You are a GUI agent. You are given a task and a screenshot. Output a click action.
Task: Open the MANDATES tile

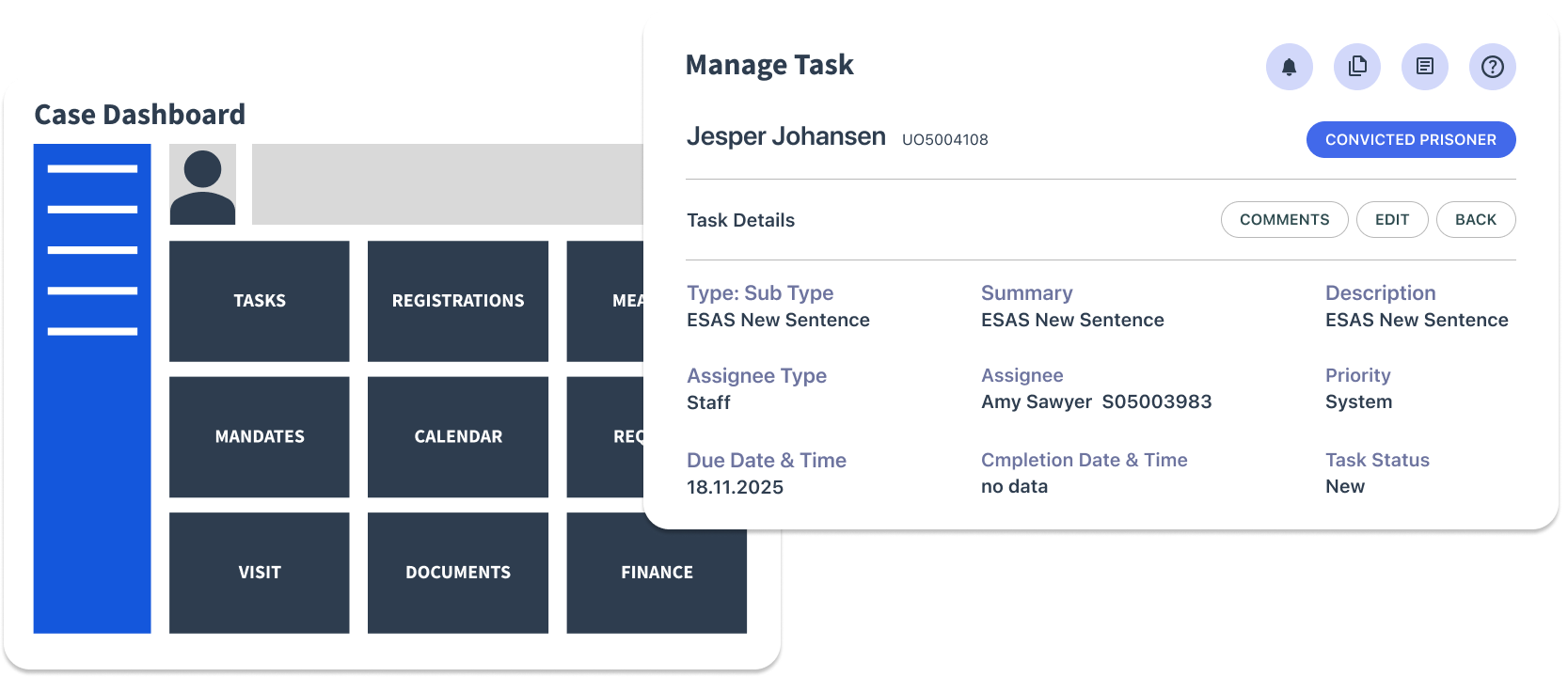(x=259, y=436)
